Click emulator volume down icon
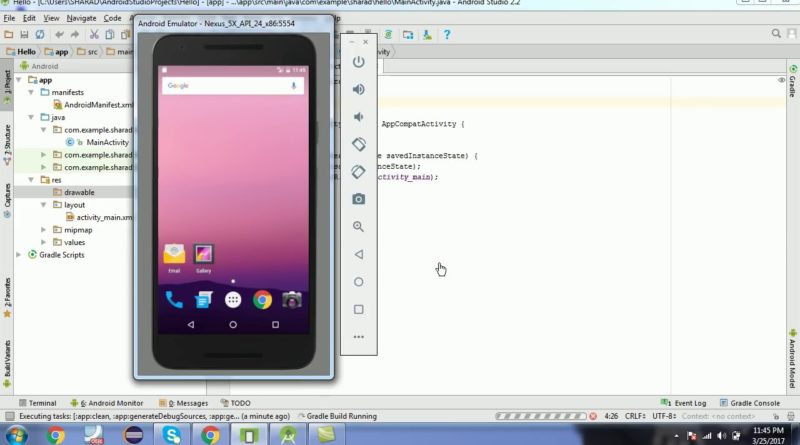Viewport: 800px width, 445px height. click(359, 117)
